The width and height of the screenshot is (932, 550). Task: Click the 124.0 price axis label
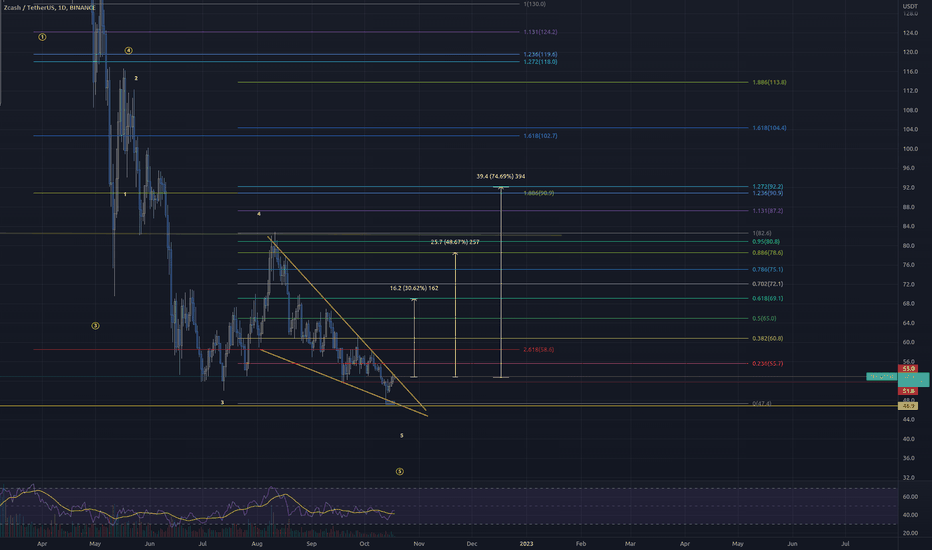(x=910, y=33)
